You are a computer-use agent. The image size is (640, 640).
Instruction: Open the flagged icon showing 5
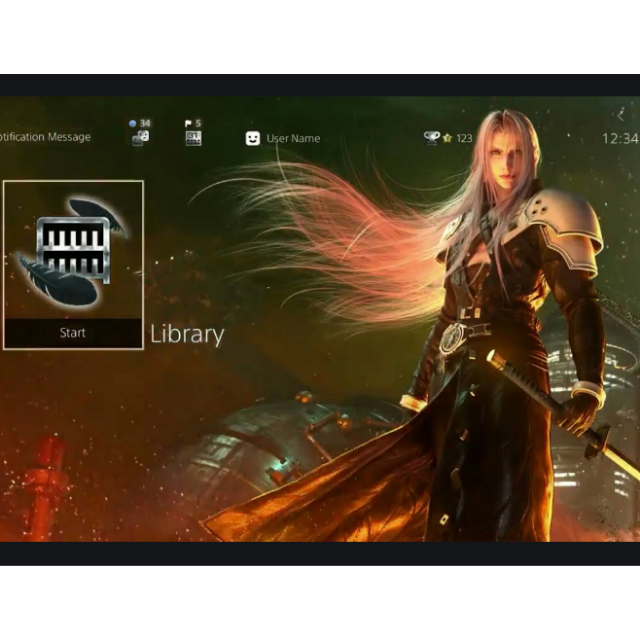[193, 139]
